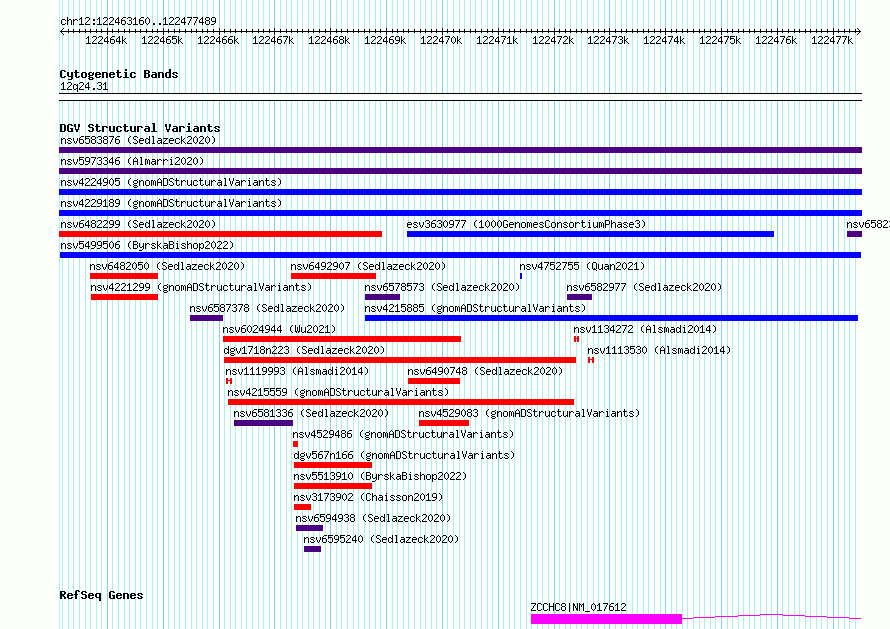Click the RefSeq Genes track title

[101, 595]
